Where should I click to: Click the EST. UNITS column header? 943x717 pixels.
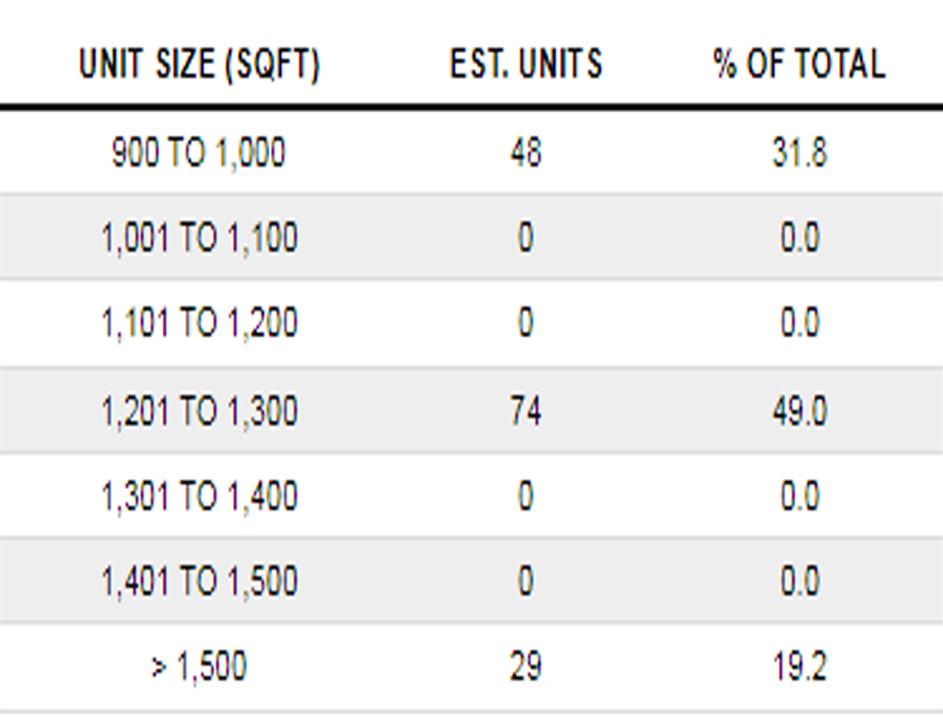pos(526,65)
